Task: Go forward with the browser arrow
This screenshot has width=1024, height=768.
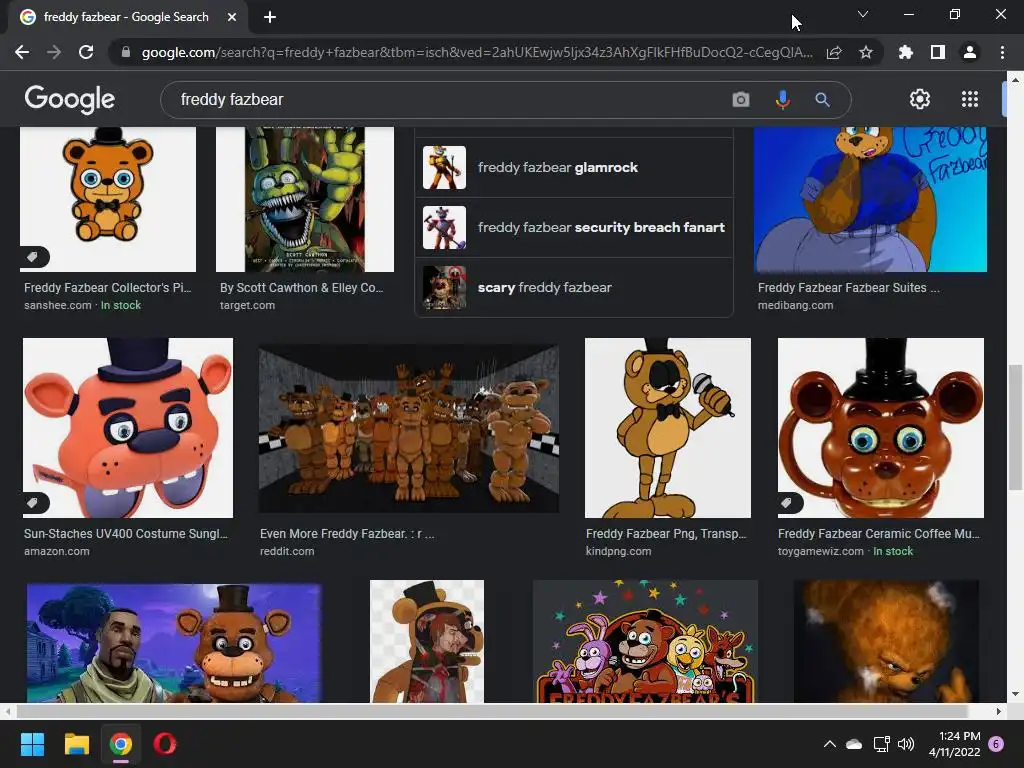Action: [54, 52]
